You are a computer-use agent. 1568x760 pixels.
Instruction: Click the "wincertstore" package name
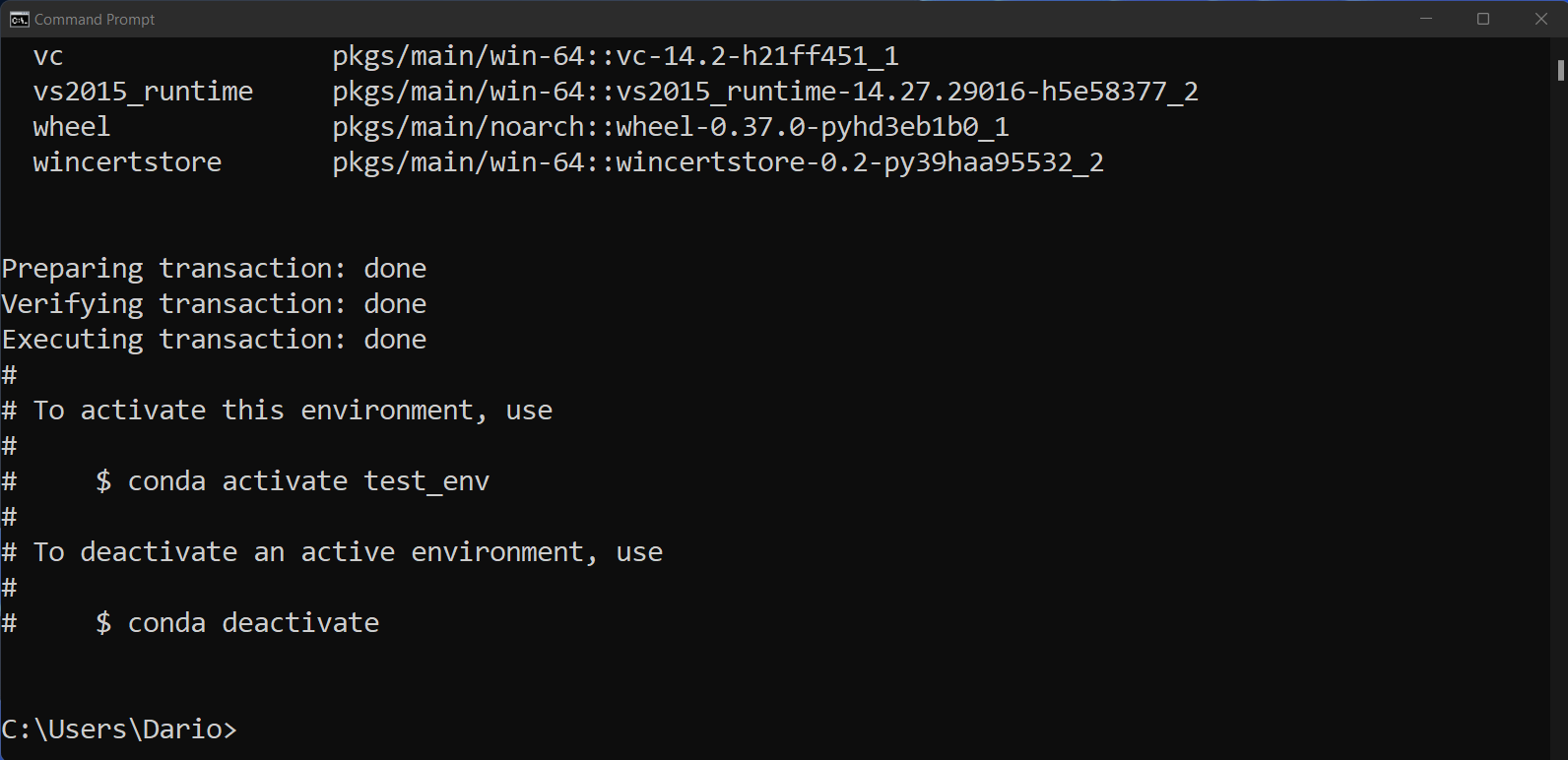pos(127,162)
